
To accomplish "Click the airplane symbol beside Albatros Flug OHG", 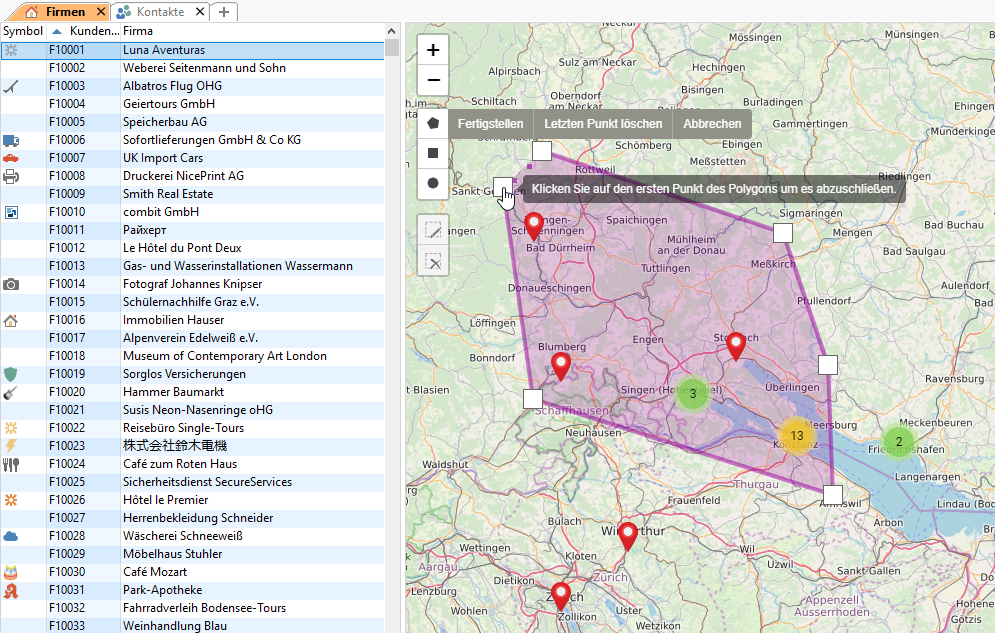I will click(10, 85).
